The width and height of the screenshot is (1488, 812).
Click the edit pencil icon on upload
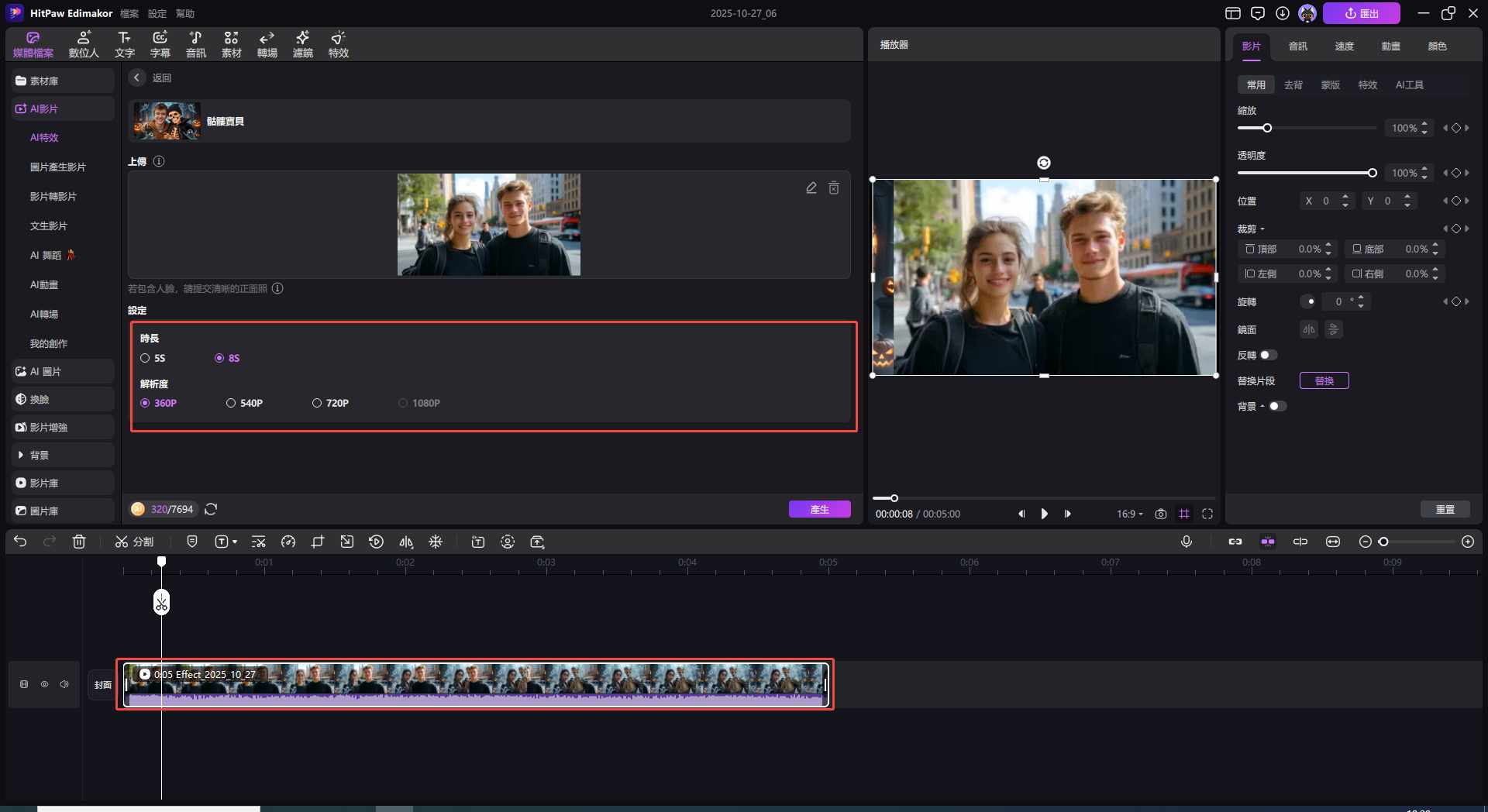tap(811, 188)
